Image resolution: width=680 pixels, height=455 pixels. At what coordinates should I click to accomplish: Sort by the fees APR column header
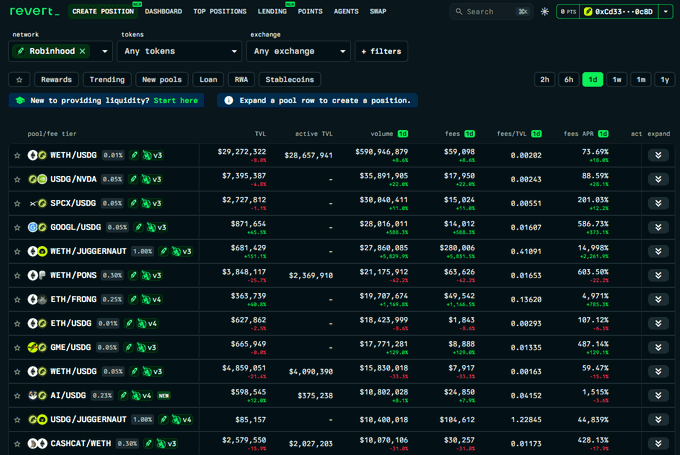tap(579, 134)
